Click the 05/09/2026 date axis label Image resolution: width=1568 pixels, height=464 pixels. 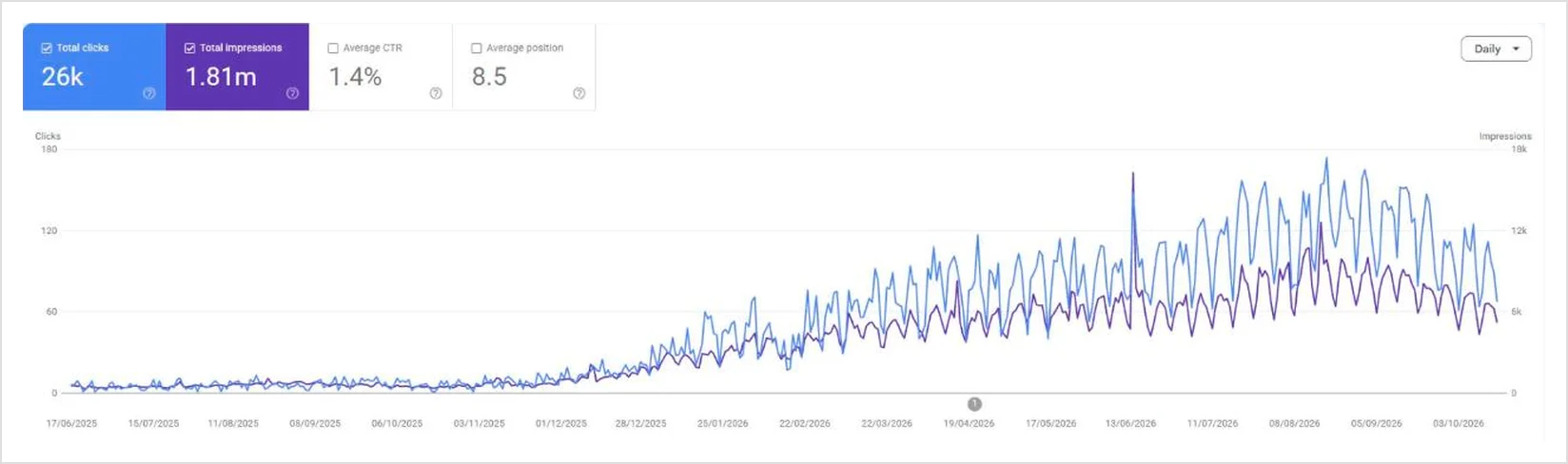pos(1376,424)
